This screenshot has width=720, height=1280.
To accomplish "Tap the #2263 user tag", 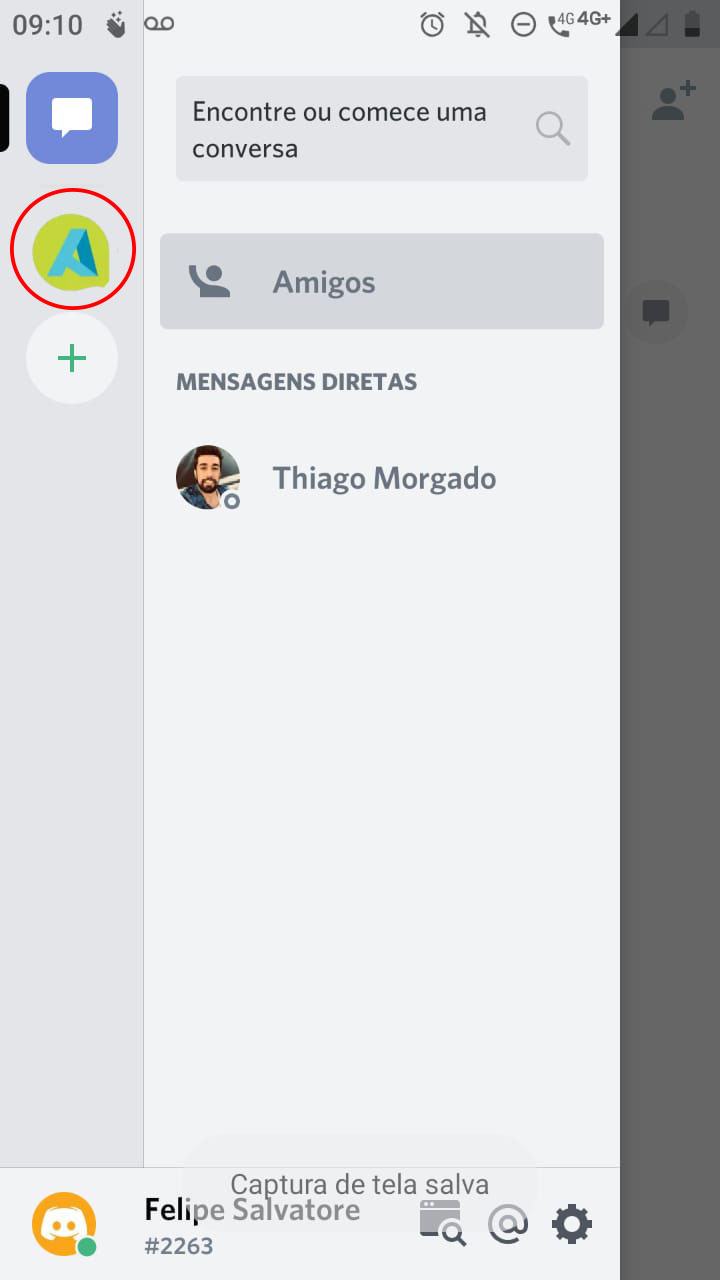I will pos(179,1246).
